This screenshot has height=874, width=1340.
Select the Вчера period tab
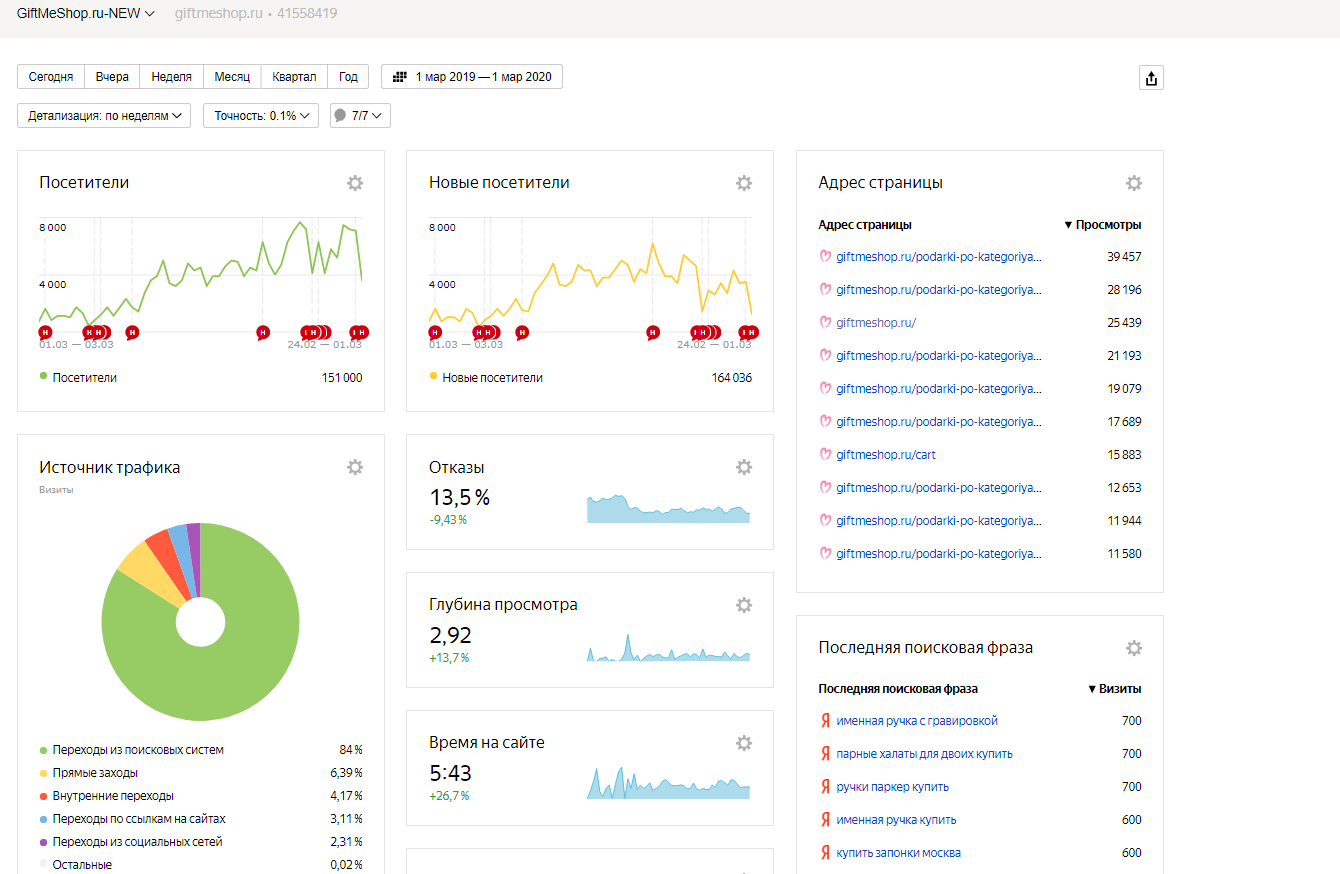[x=113, y=77]
